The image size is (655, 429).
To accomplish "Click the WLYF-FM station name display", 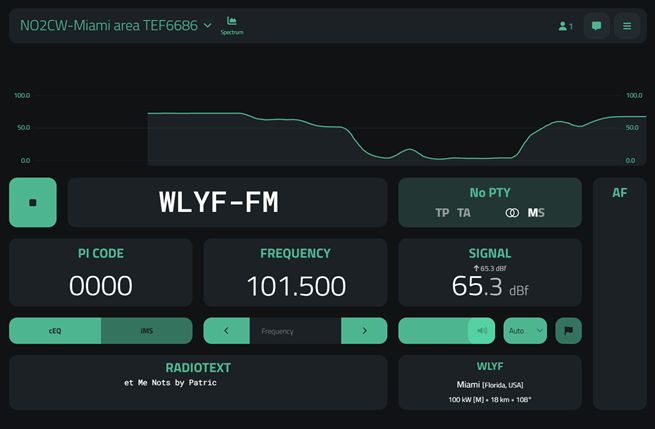I will pos(227,203).
